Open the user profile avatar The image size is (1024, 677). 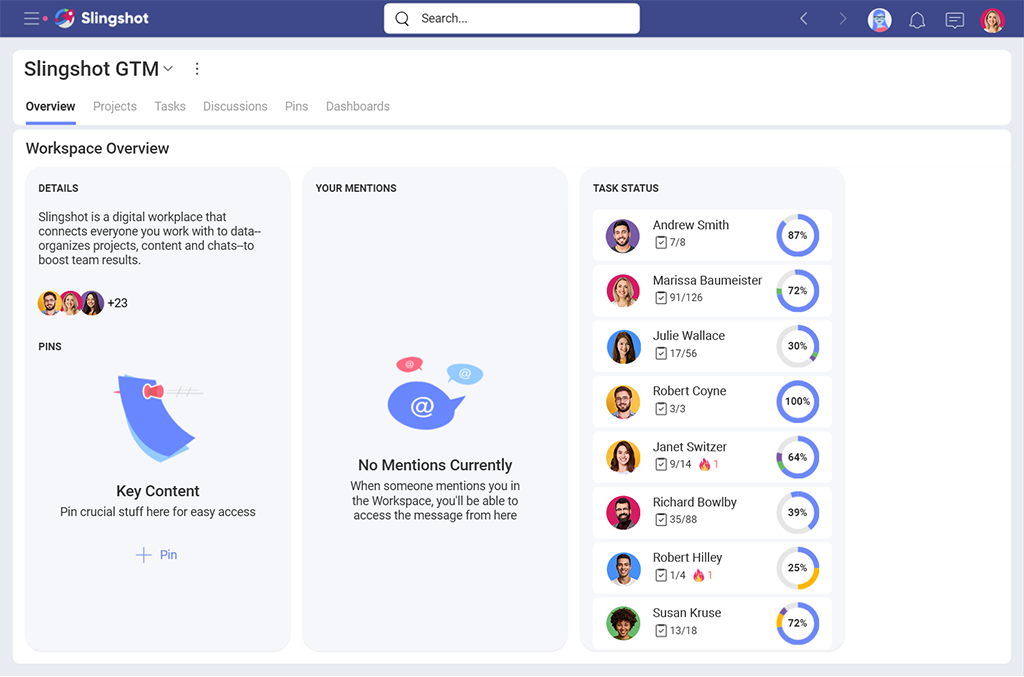(x=992, y=20)
